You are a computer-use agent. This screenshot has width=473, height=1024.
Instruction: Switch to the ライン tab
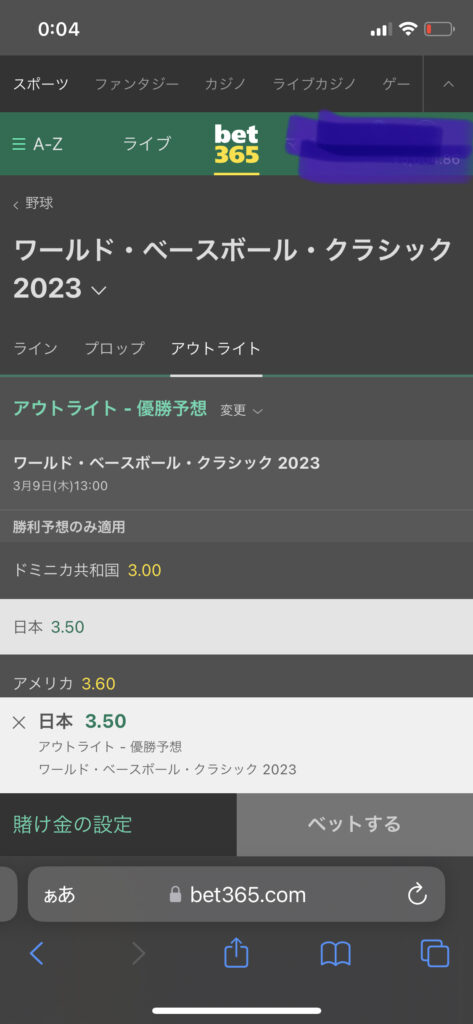(x=35, y=349)
